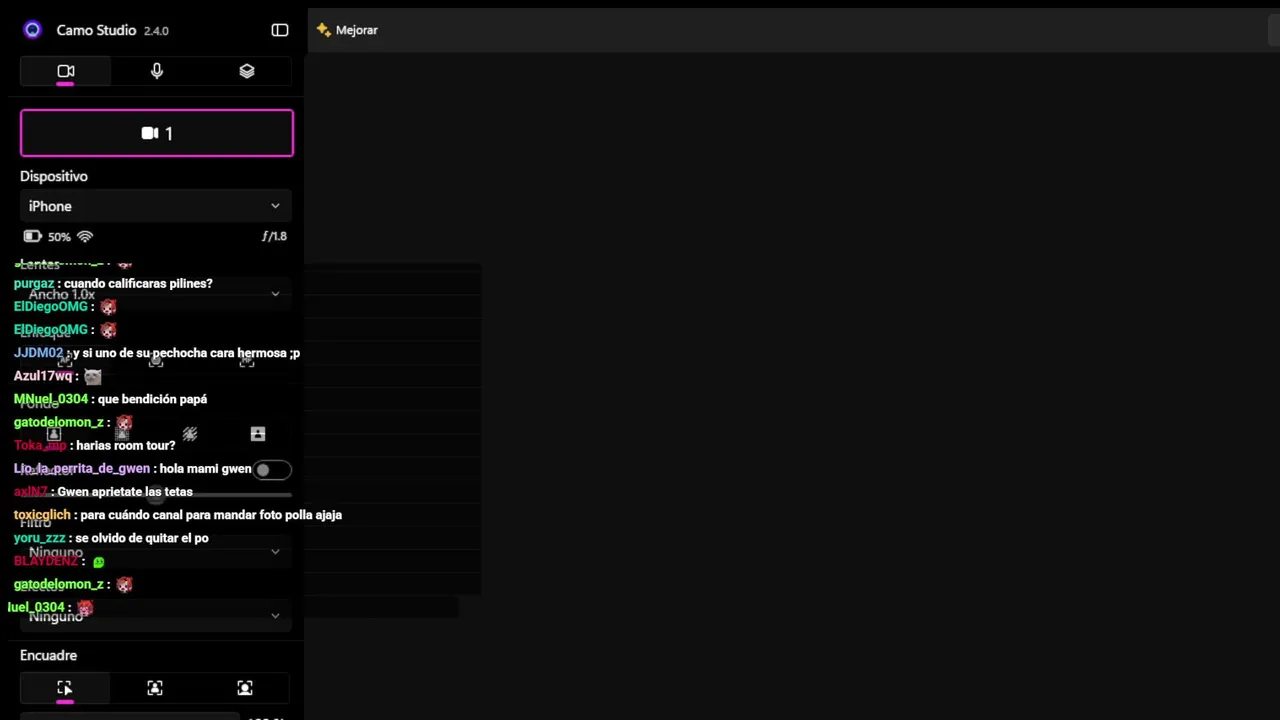Click the ƒ/1.8 aperture value
Image resolution: width=1280 pixels, height=720 pixels.
point(274,237)
